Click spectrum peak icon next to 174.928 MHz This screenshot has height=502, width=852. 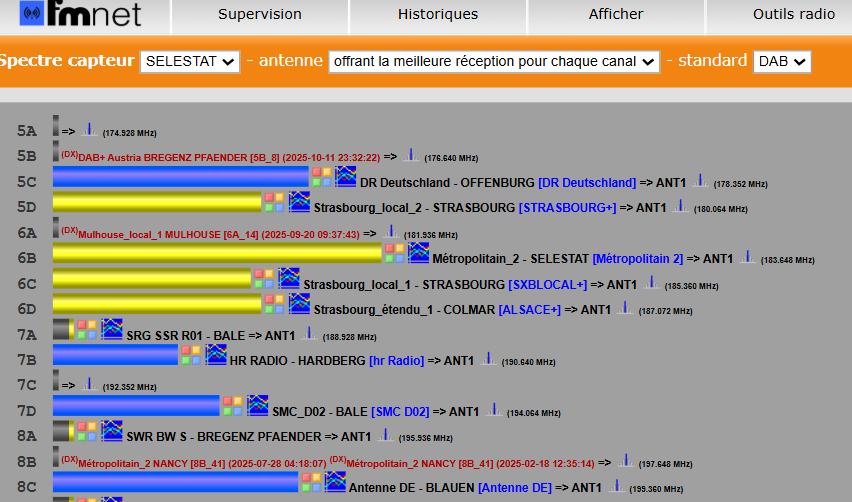click(x=89, y=130)
